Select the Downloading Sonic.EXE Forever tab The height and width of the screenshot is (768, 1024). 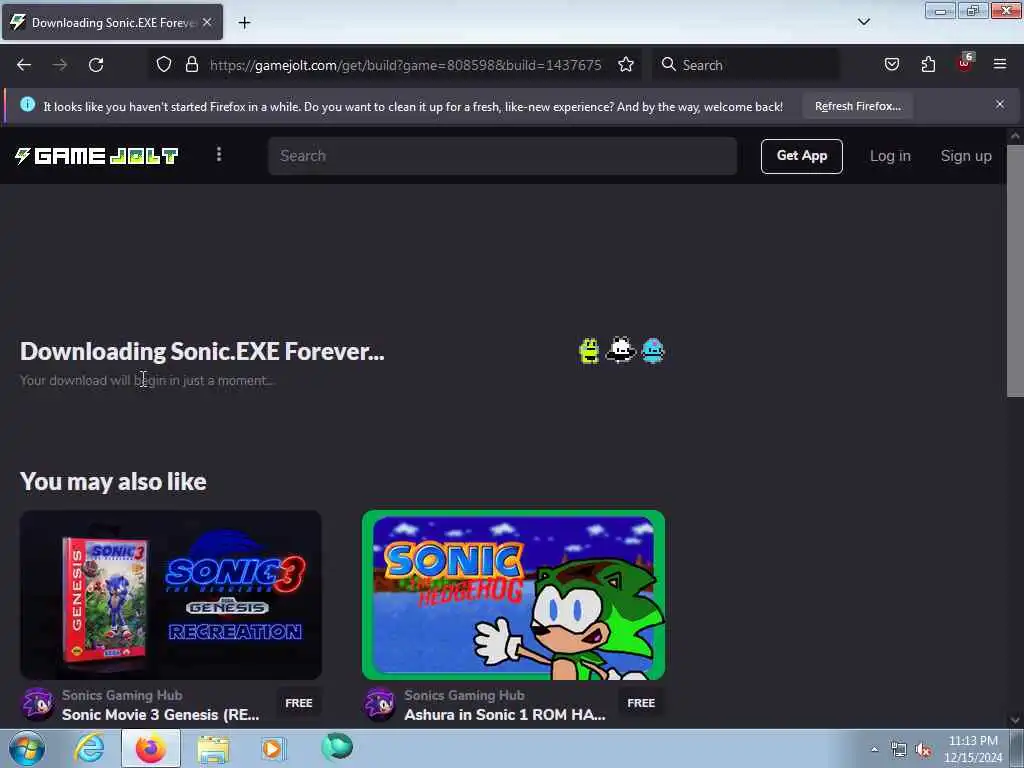[x=112, y=23]
